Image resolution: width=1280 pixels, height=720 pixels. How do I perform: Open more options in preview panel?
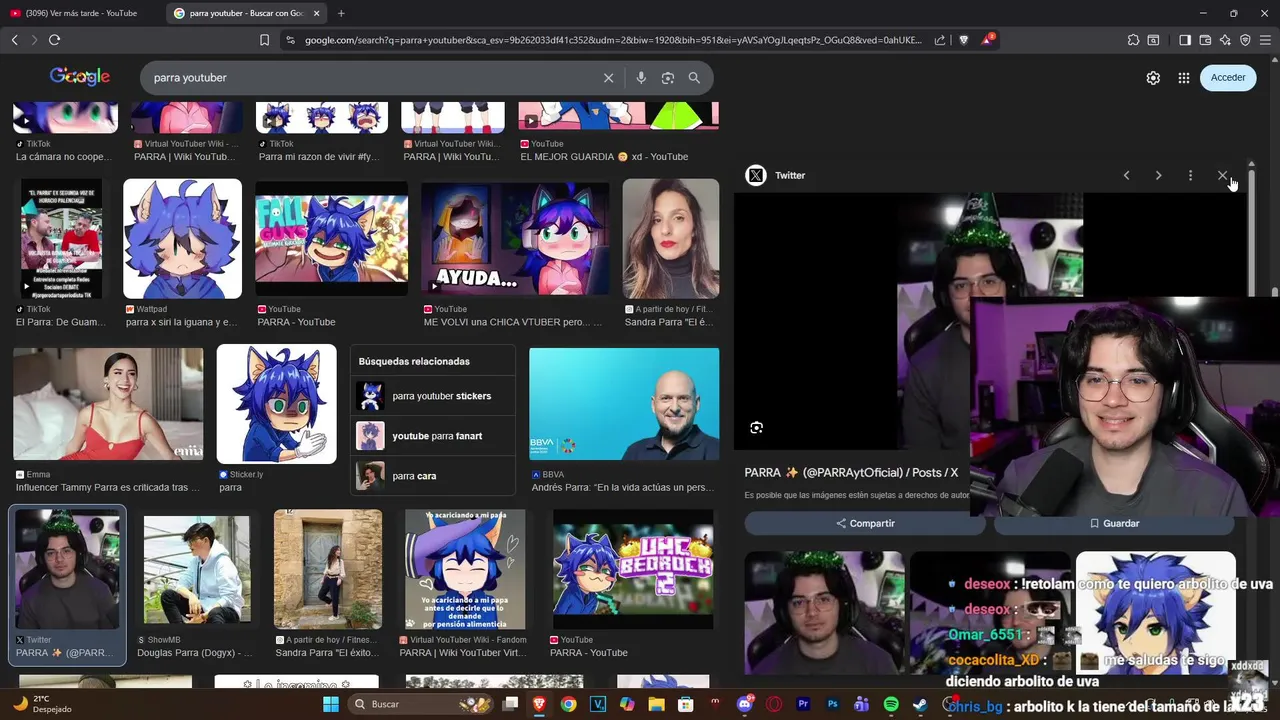[1190, 175]
